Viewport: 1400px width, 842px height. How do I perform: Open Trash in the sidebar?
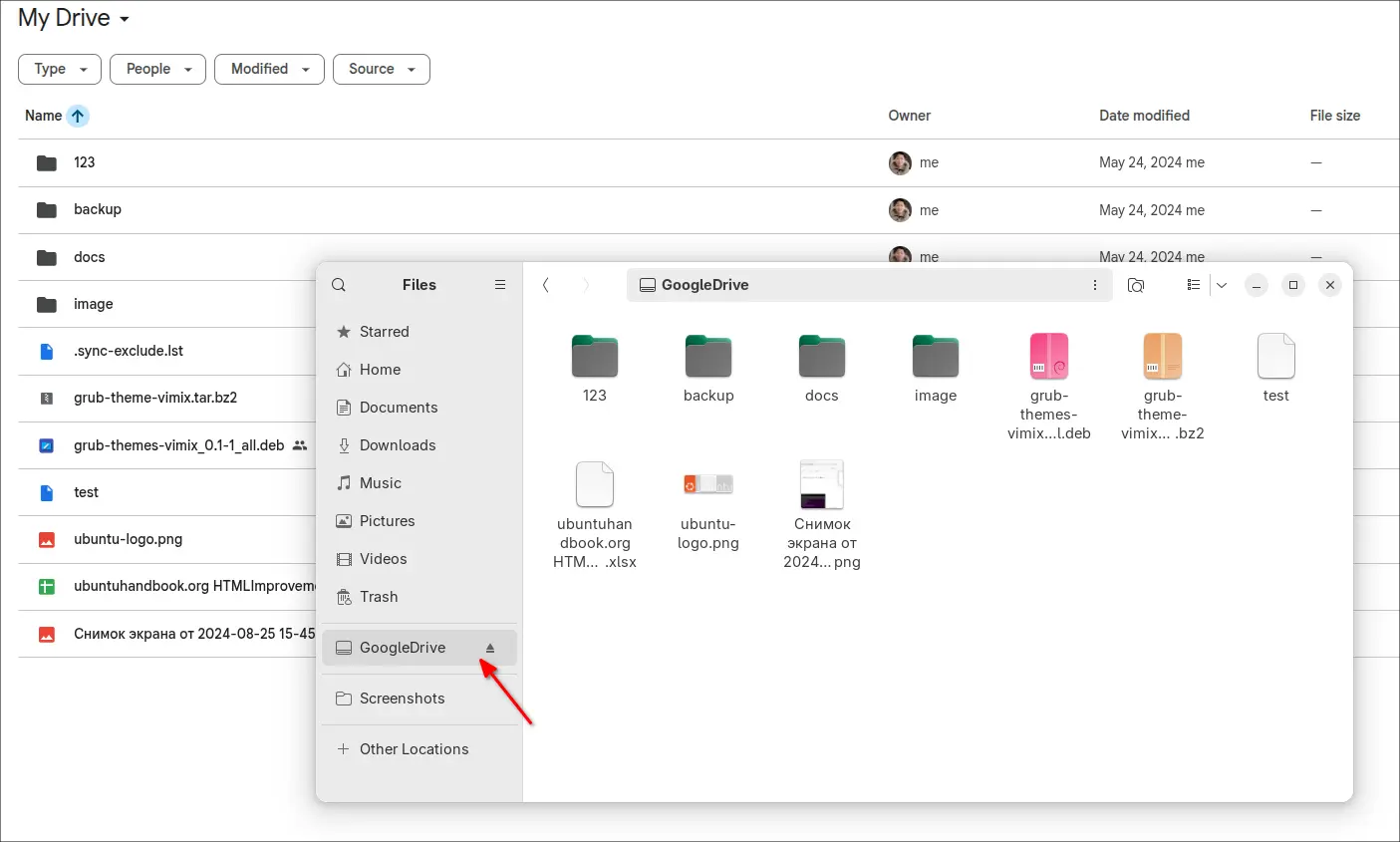click(378, 597)
